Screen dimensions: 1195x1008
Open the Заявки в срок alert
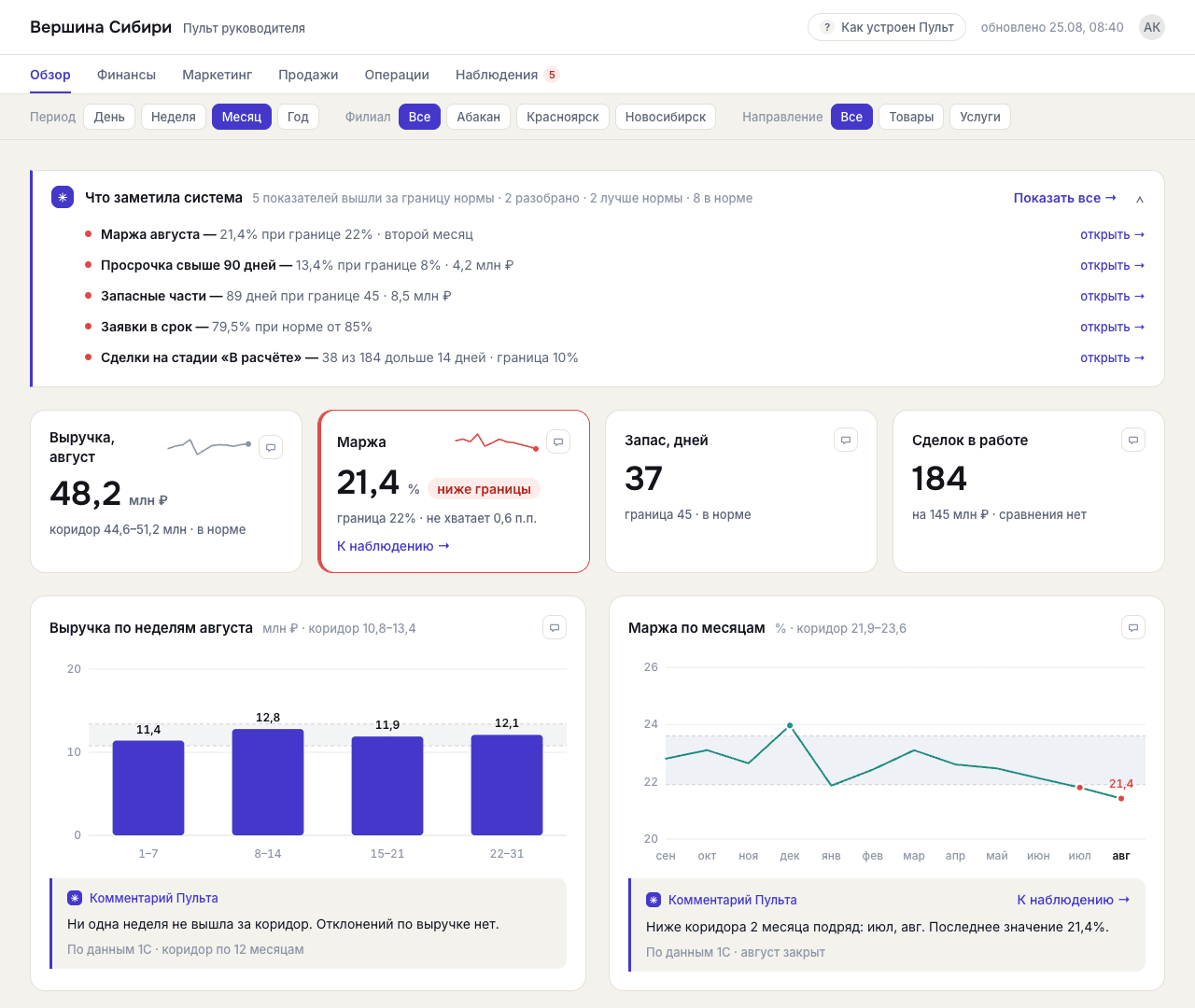click(x=1112, y=327)
